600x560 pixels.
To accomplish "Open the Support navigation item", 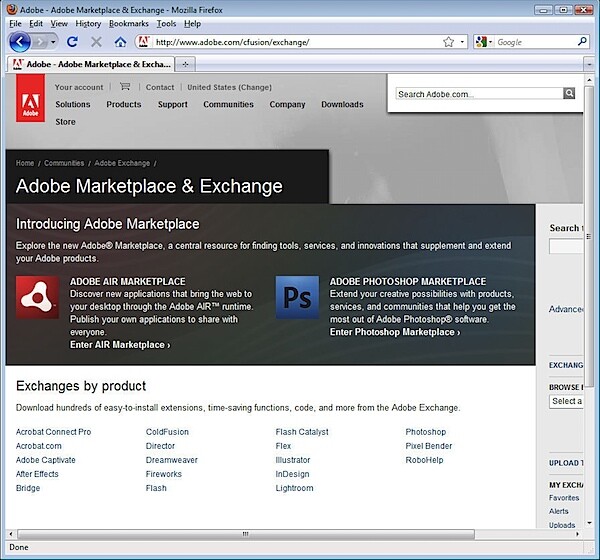I will pos(173,104).
